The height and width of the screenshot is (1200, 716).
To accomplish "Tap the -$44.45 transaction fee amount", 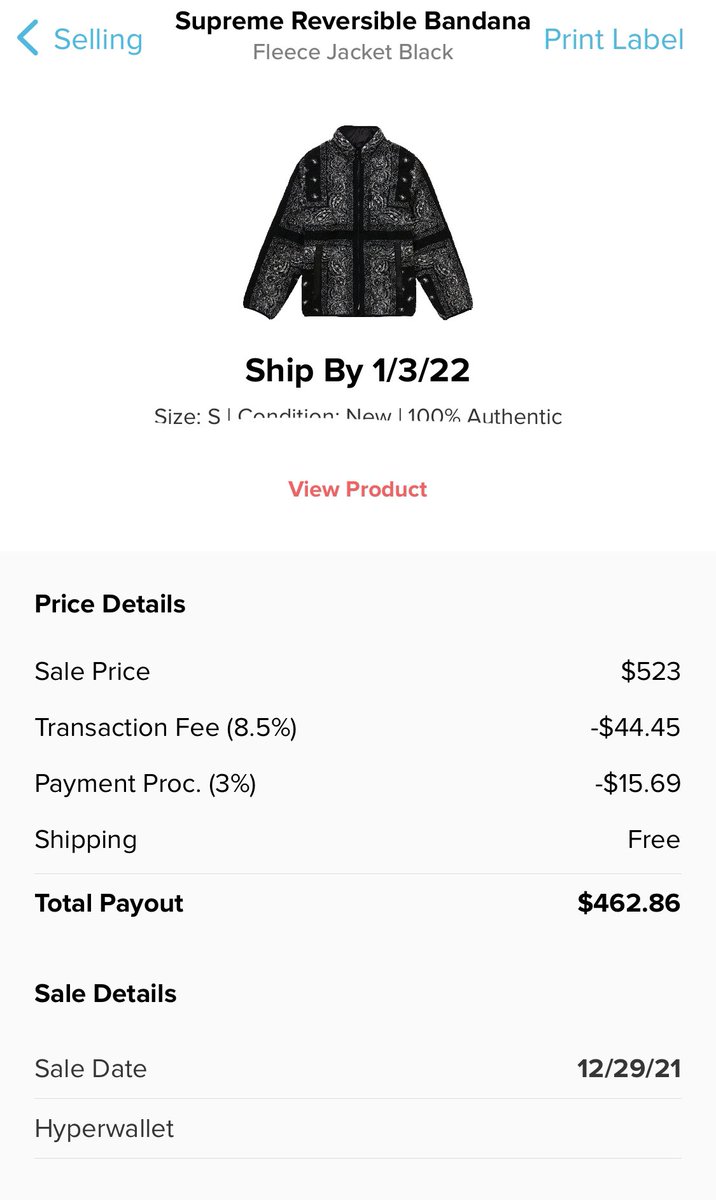I will tap(635, 727).
